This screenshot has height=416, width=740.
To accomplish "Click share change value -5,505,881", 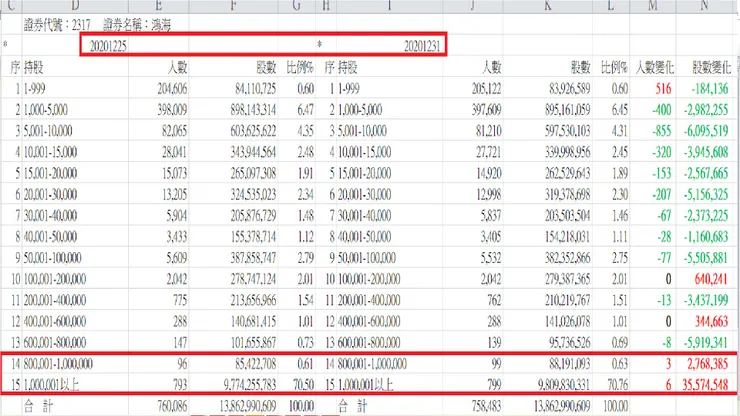I will click(706, 258).
